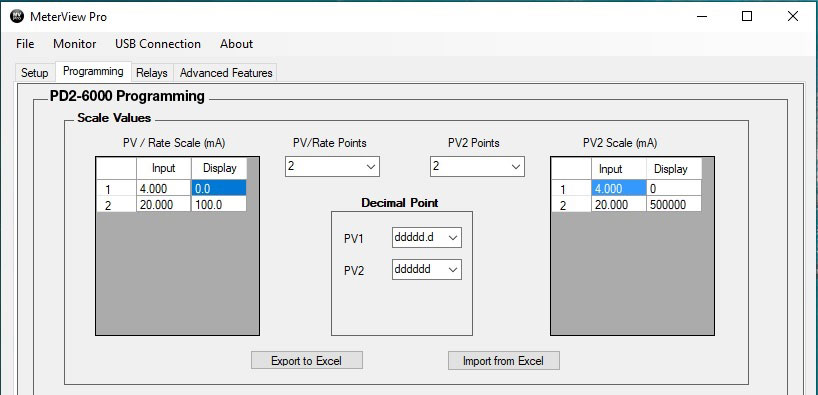The width and height of the screenshot is (818, 395).
Task: Click PV2 Scale Input column header
Action: click(x=619, y=169)
